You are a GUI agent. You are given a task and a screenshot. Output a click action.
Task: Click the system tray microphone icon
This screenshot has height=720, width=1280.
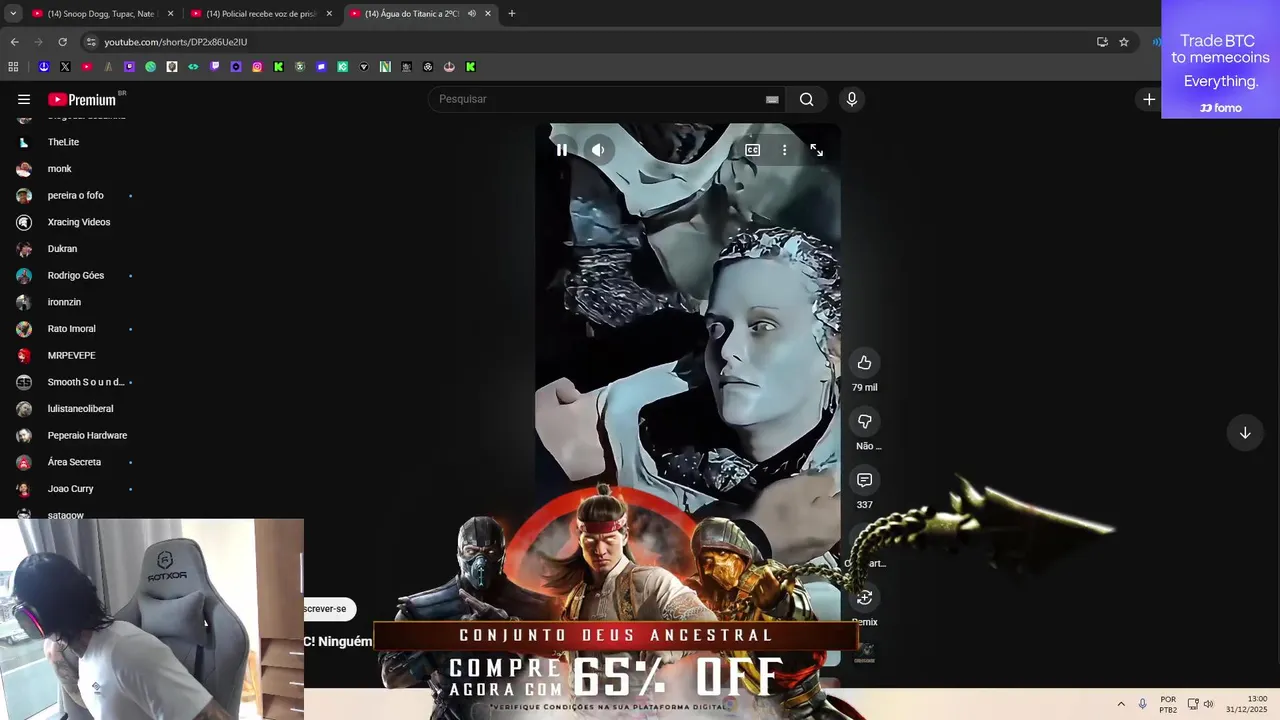[x=1142, y=704]
